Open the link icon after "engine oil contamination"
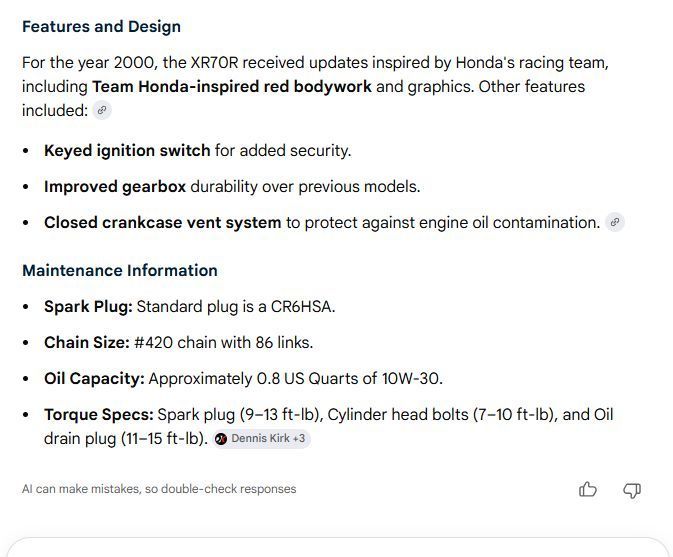Viewport: 673px width, 557px height. (x=615, y=222)
